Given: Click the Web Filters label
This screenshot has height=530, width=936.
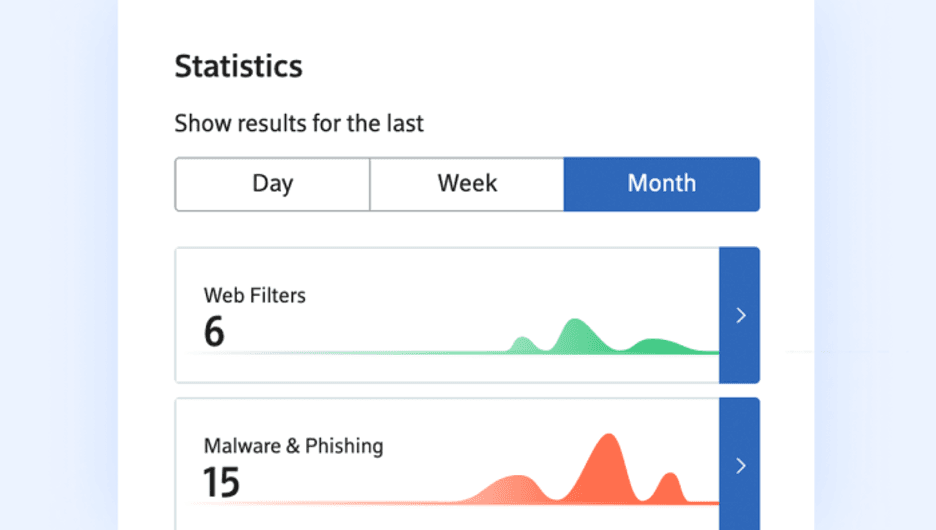Looking at the screenshot, I should click(255, 295).
